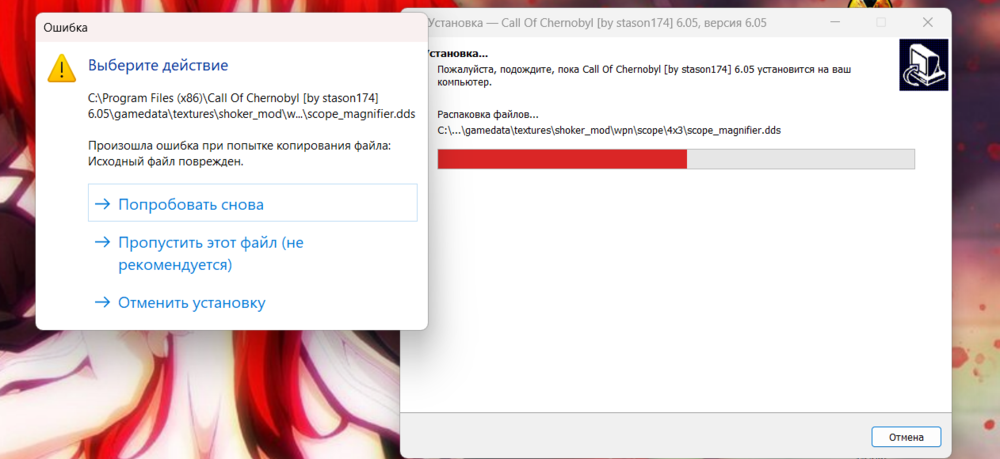Screen dimensions: 1000x459
Task: Choose Попробовать снова to retry copying
Action: (x=253, y=204)
